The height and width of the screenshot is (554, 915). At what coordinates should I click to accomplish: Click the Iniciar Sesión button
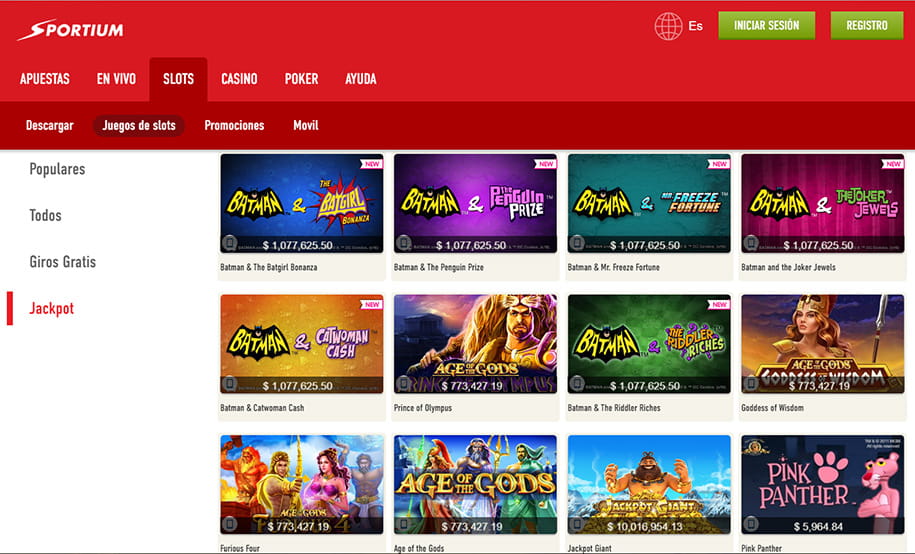pos(767,26)
